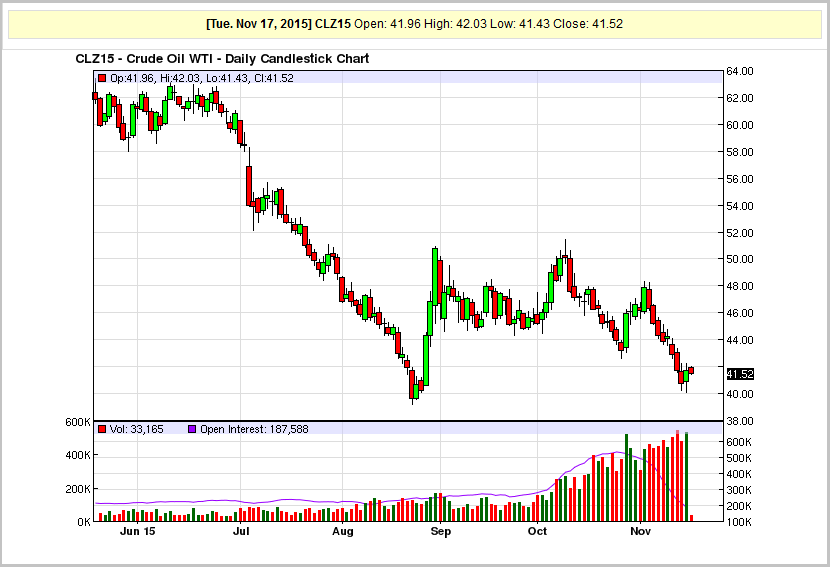The image size is (830, 567).
Task: Click the 'Open Interest: 187,588' label
Action: tap(254, 429)
